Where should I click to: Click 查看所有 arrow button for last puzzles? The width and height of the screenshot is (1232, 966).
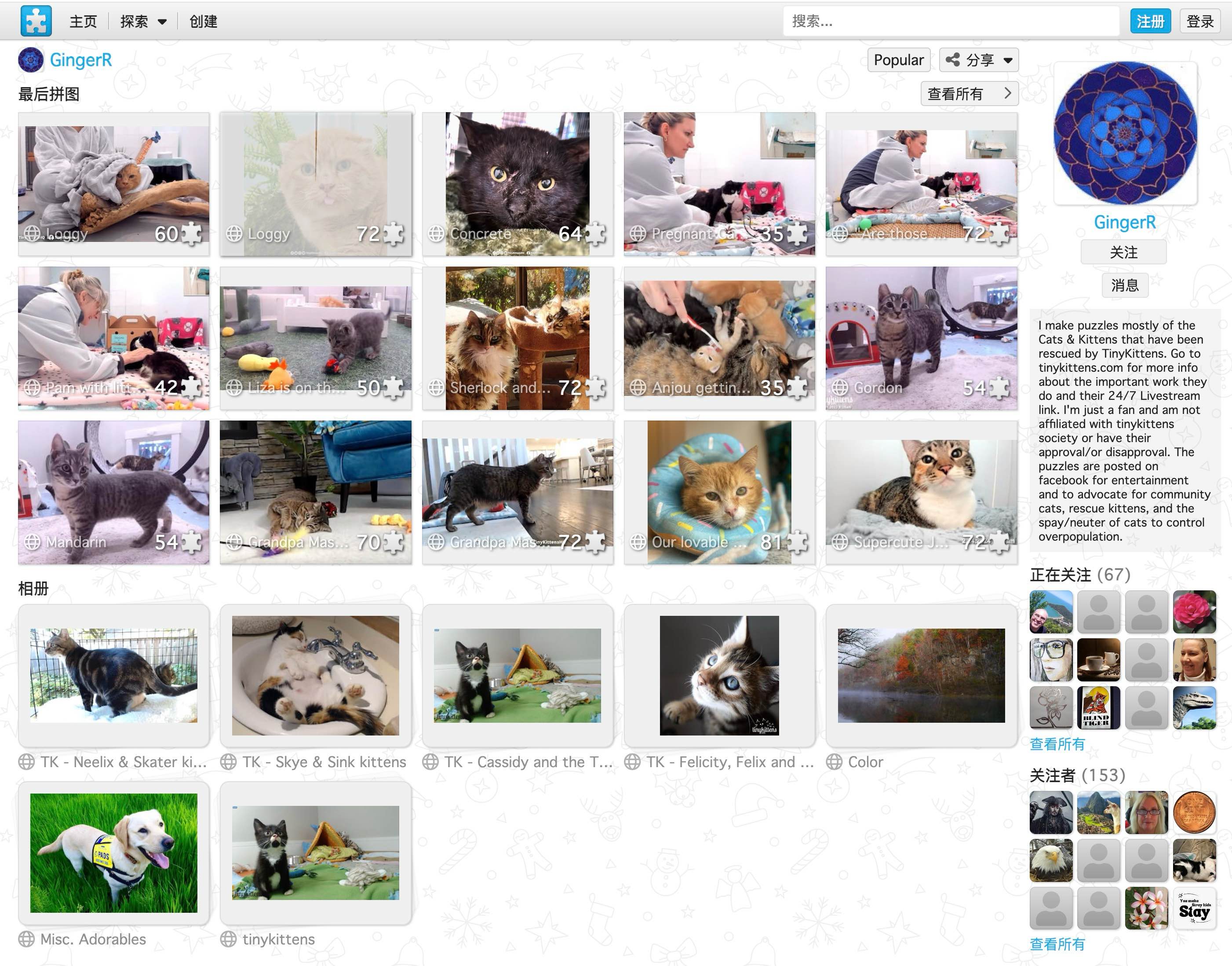(x=969, y=93)
